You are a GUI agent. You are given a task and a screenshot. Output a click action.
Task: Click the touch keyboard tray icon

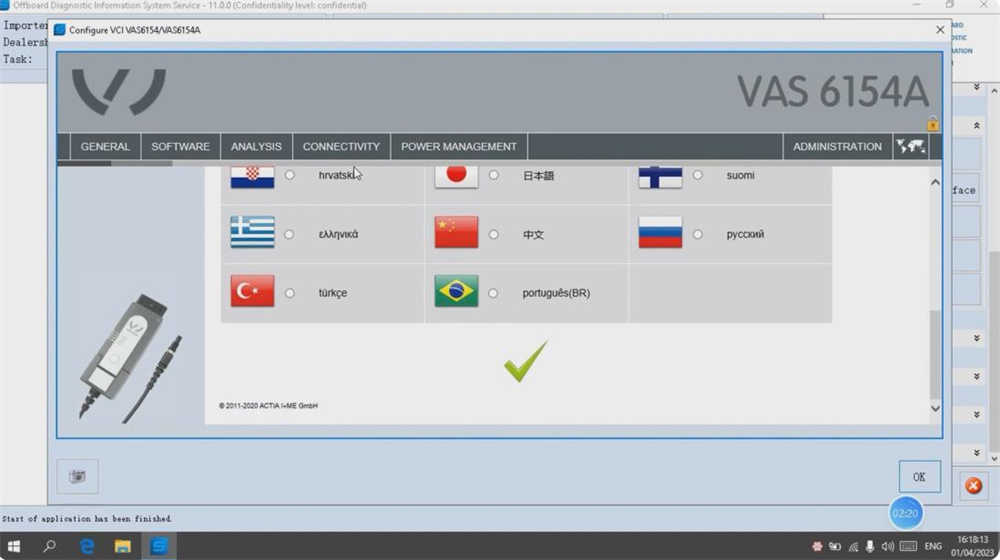click(x=908, y=547)
